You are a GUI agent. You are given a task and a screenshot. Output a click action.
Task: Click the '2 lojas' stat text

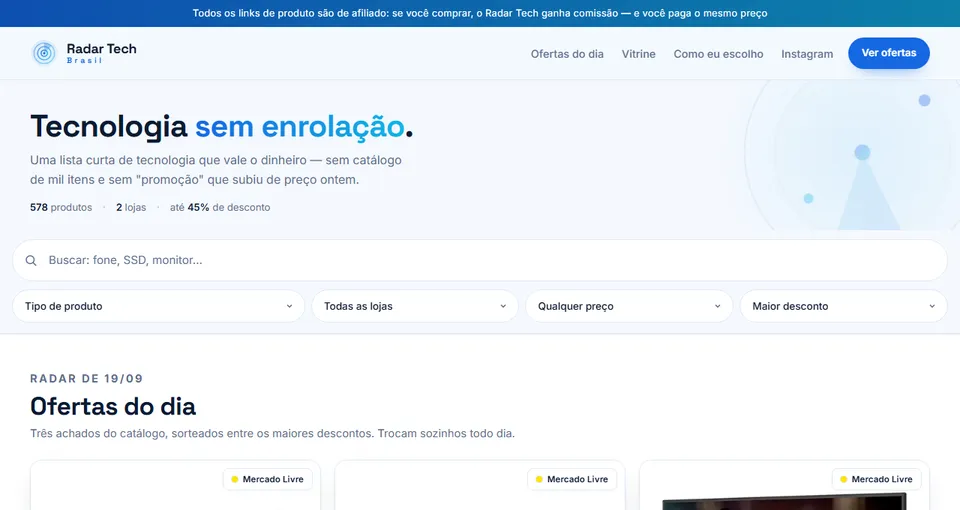131,208
